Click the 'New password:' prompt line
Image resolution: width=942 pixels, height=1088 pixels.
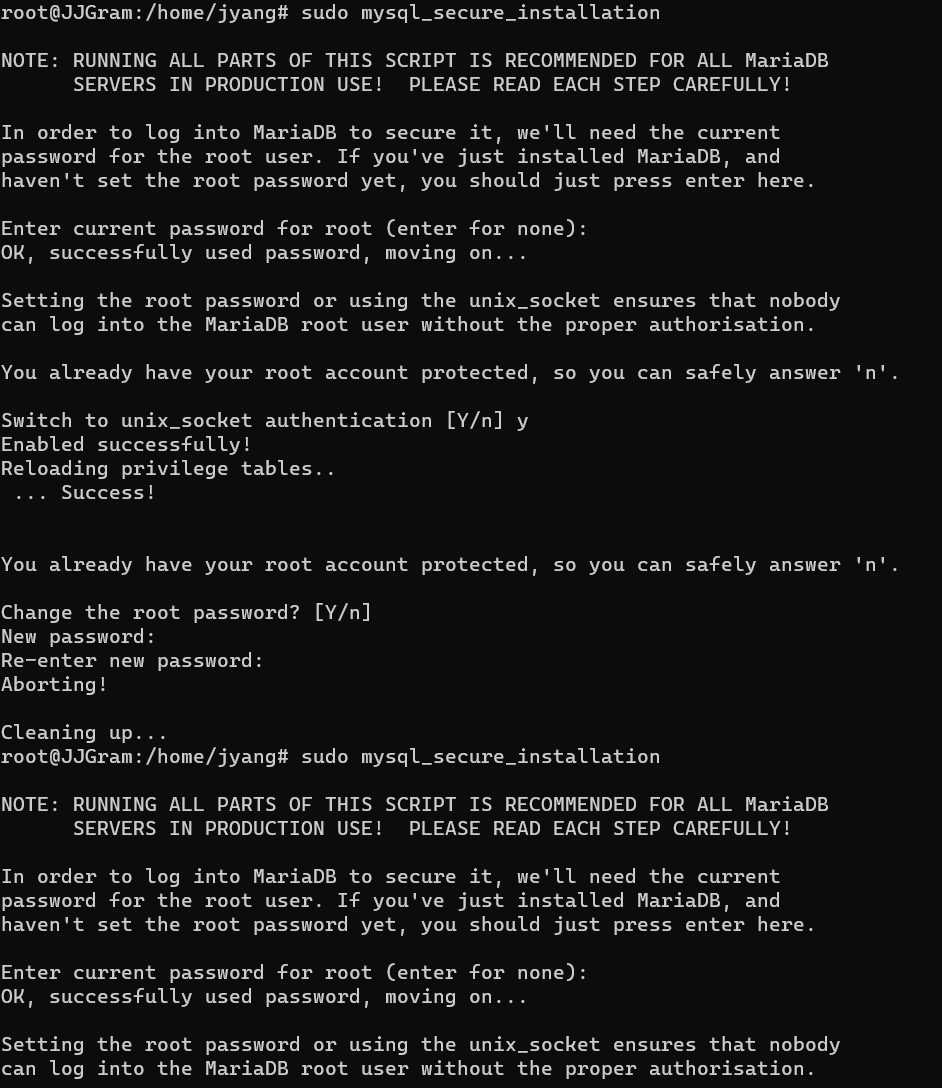(x=78, y=637)
